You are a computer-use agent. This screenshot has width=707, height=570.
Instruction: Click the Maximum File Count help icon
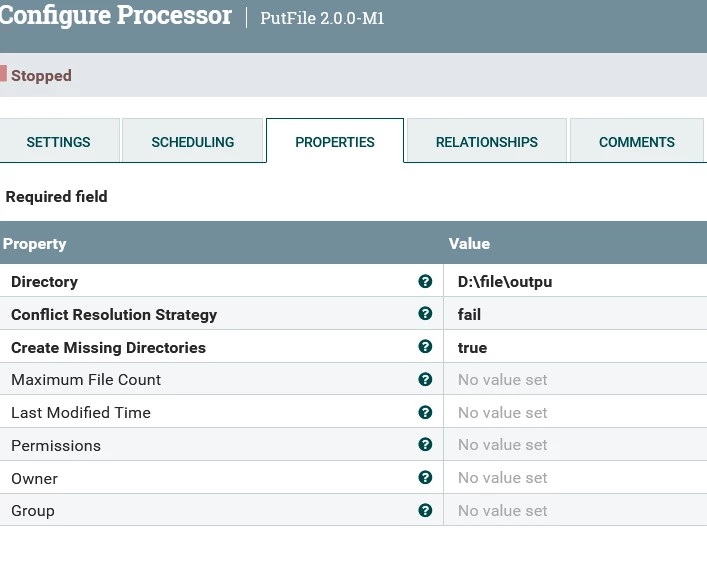point(425,379)
